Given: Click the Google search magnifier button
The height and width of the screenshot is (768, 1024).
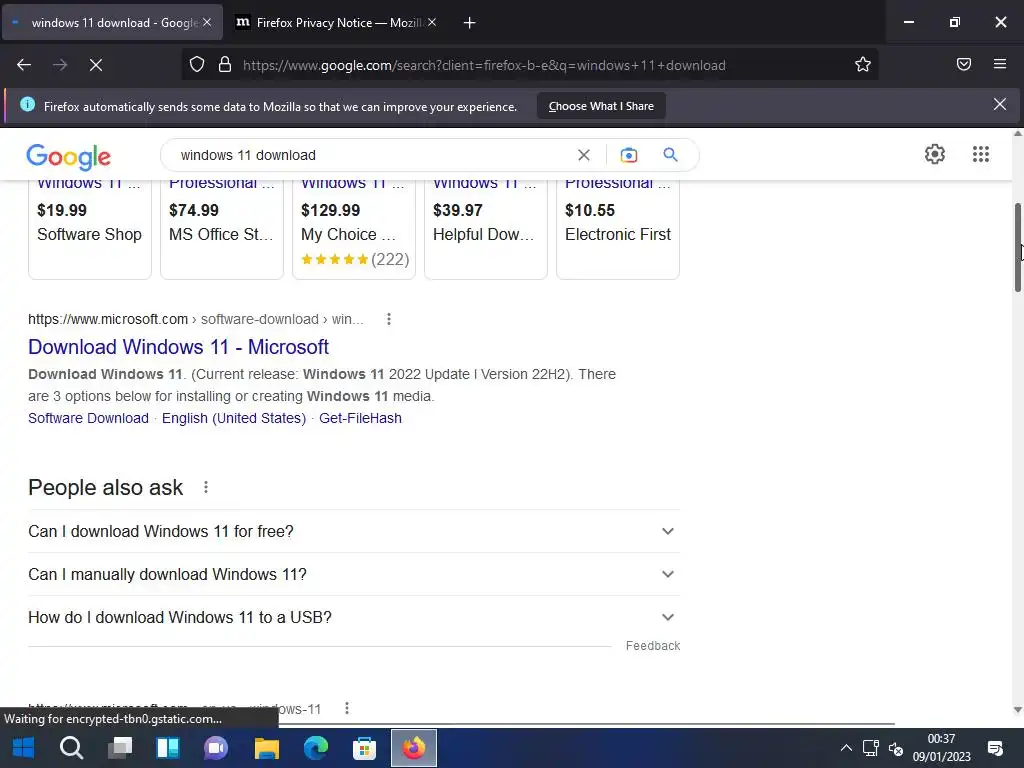Looking at the screenshot, I should coord(670,155).
